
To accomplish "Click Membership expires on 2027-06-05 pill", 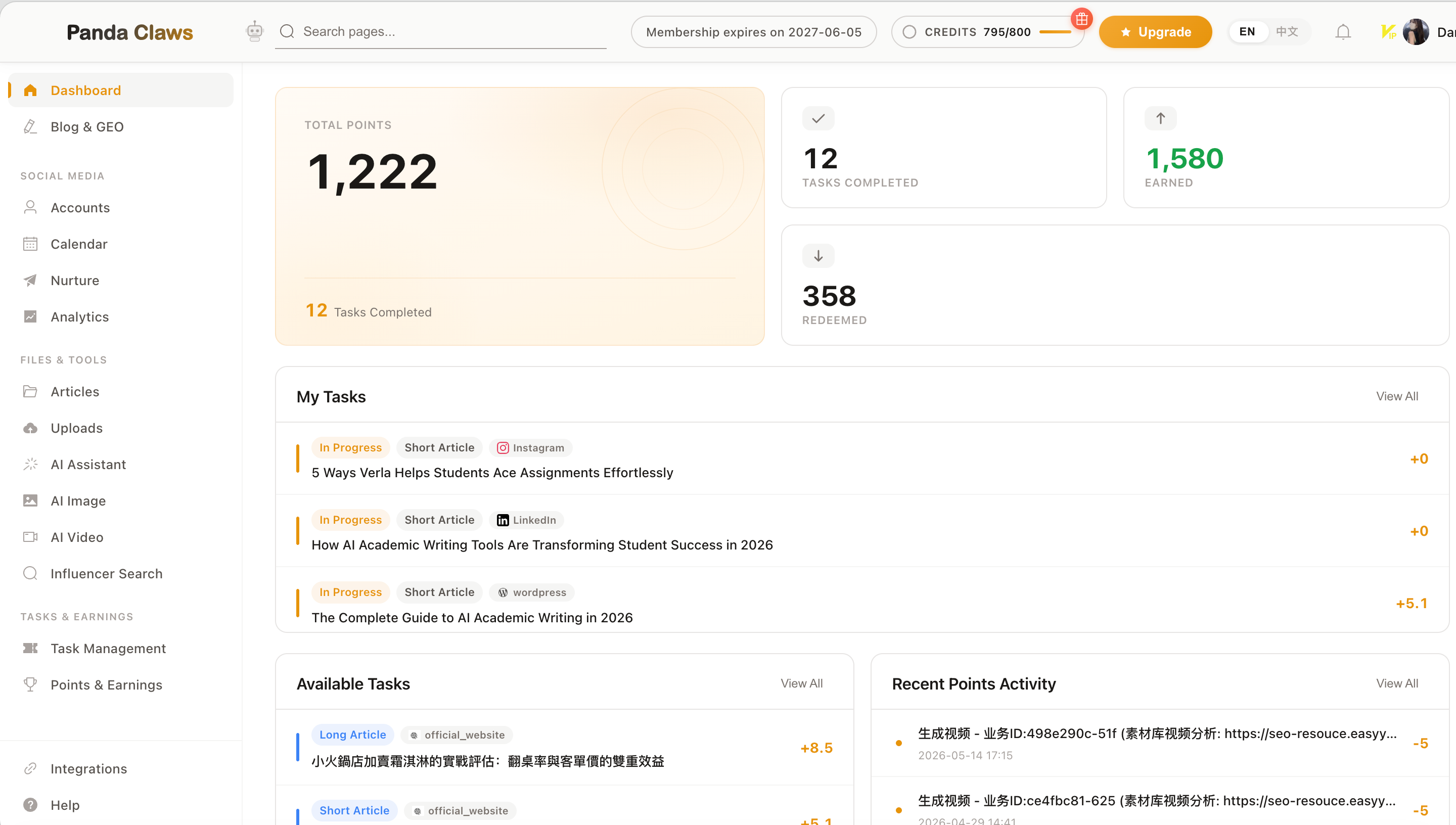I will click(753, 32).
